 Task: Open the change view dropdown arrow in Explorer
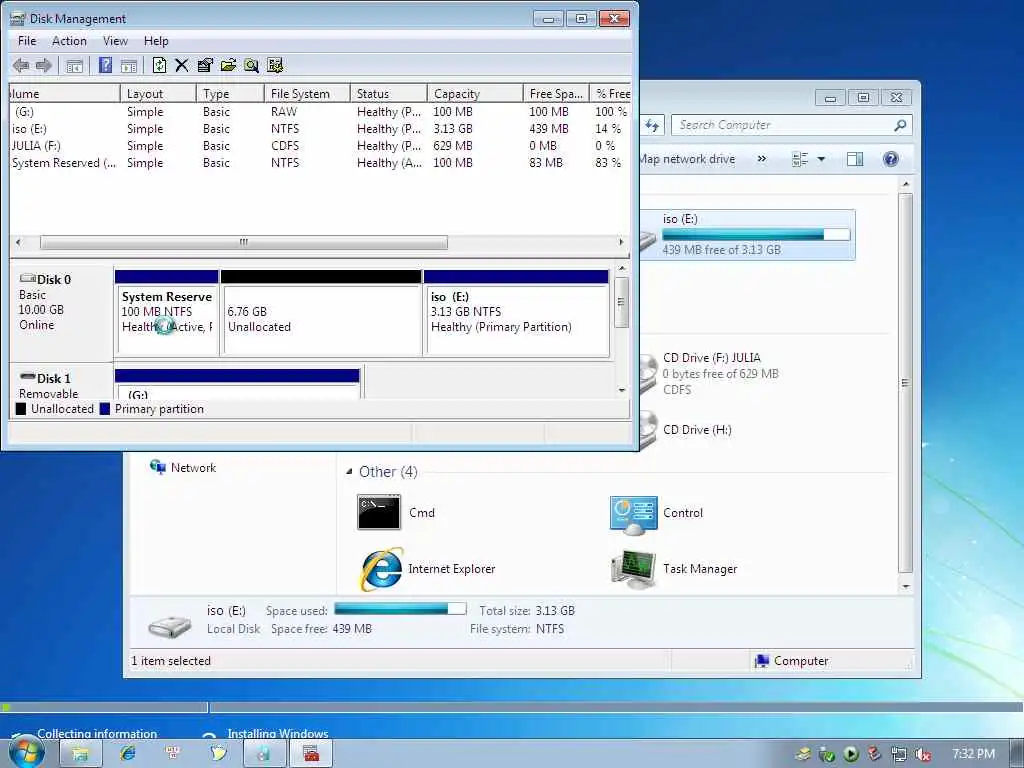coord(822,159)
